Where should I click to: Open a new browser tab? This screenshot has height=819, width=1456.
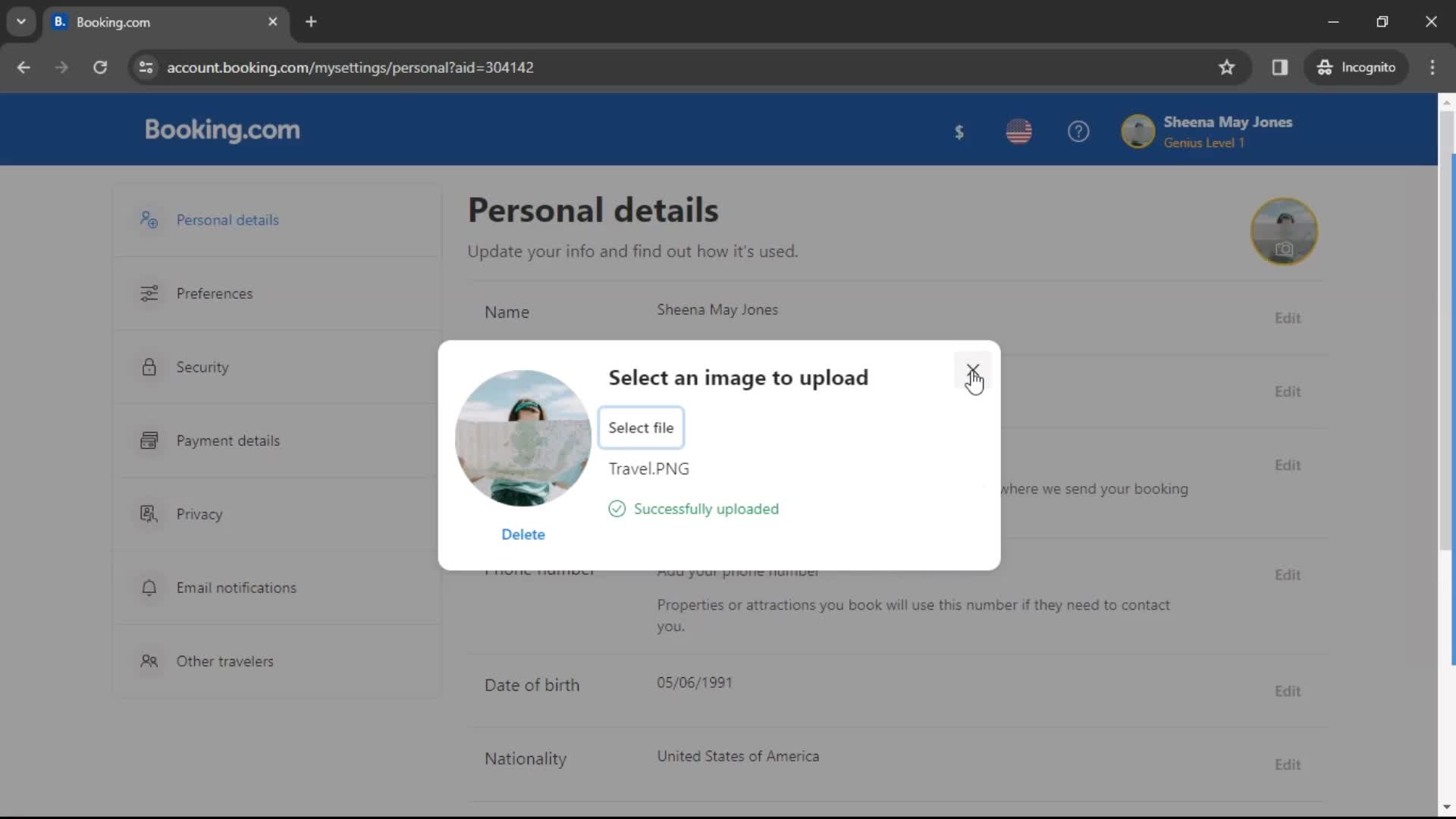click(311, 22)
